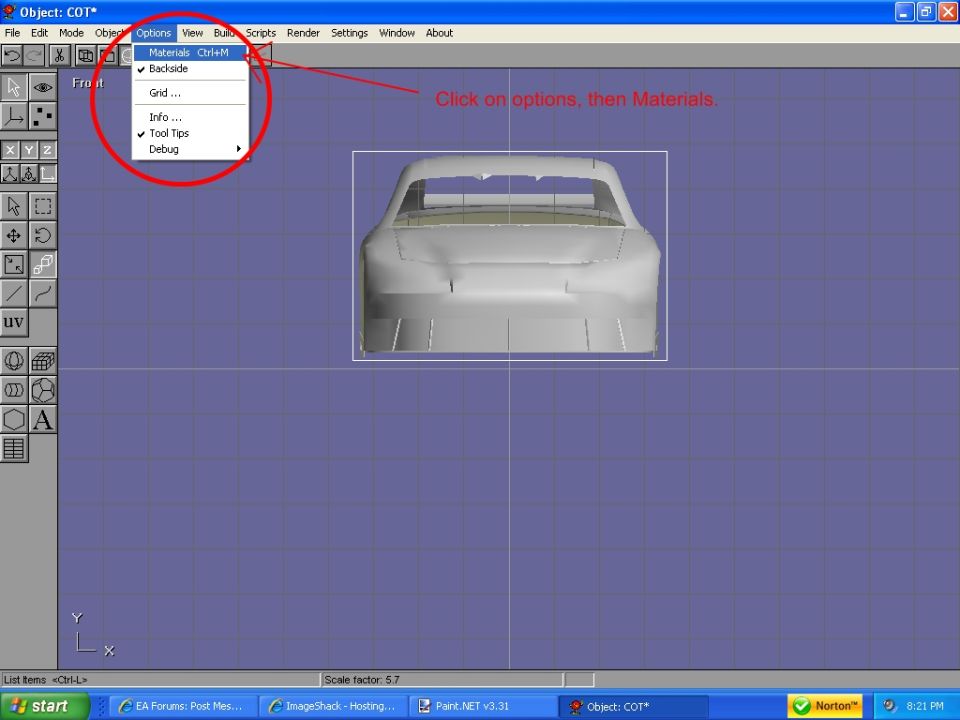This screenshot has height=720, width=960.
Task: Click the Norton tray indicator
Action: pos(825,706)
